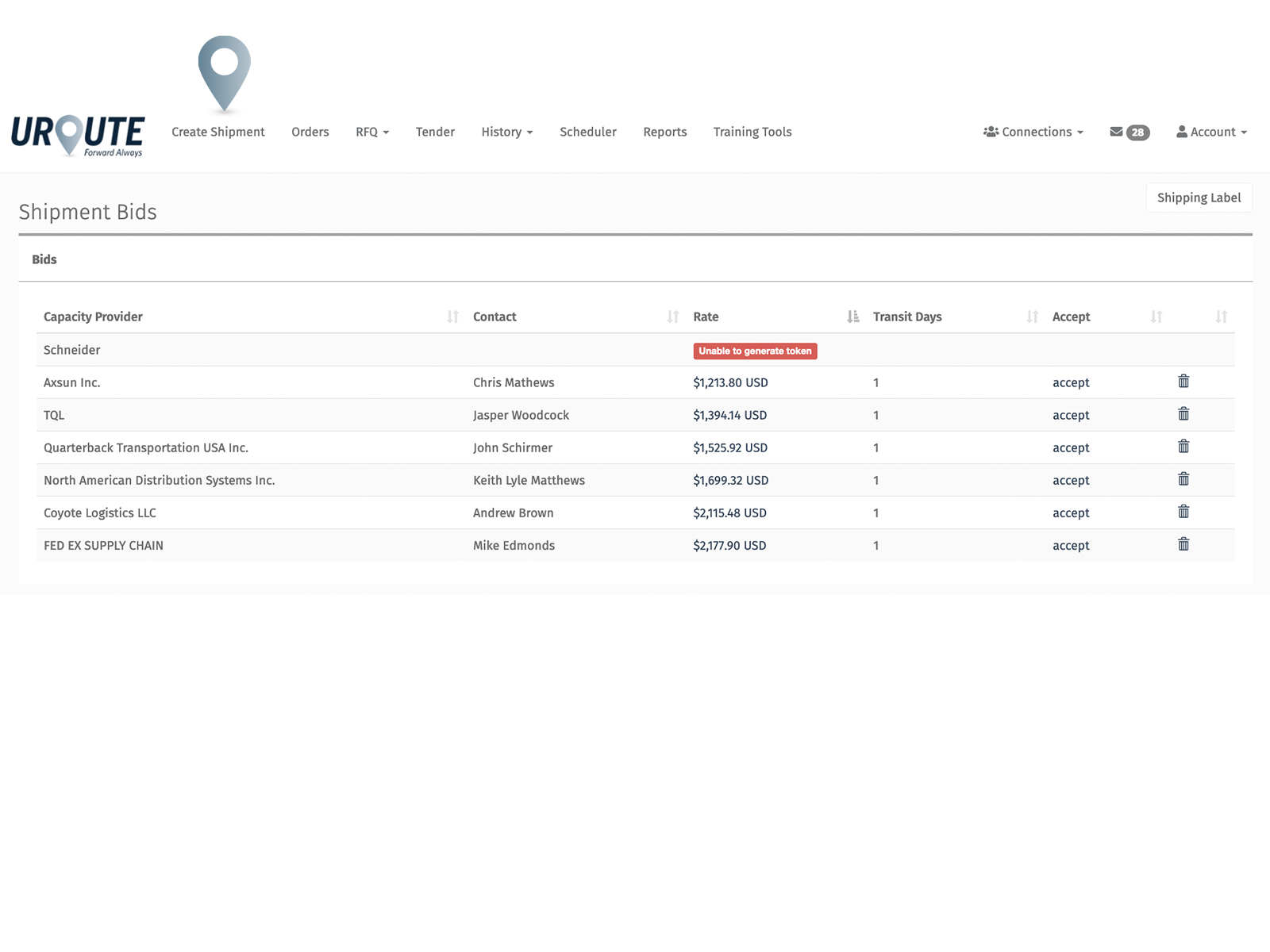
Task: Expand the History dropdown
Action: [x=507, y=132]
